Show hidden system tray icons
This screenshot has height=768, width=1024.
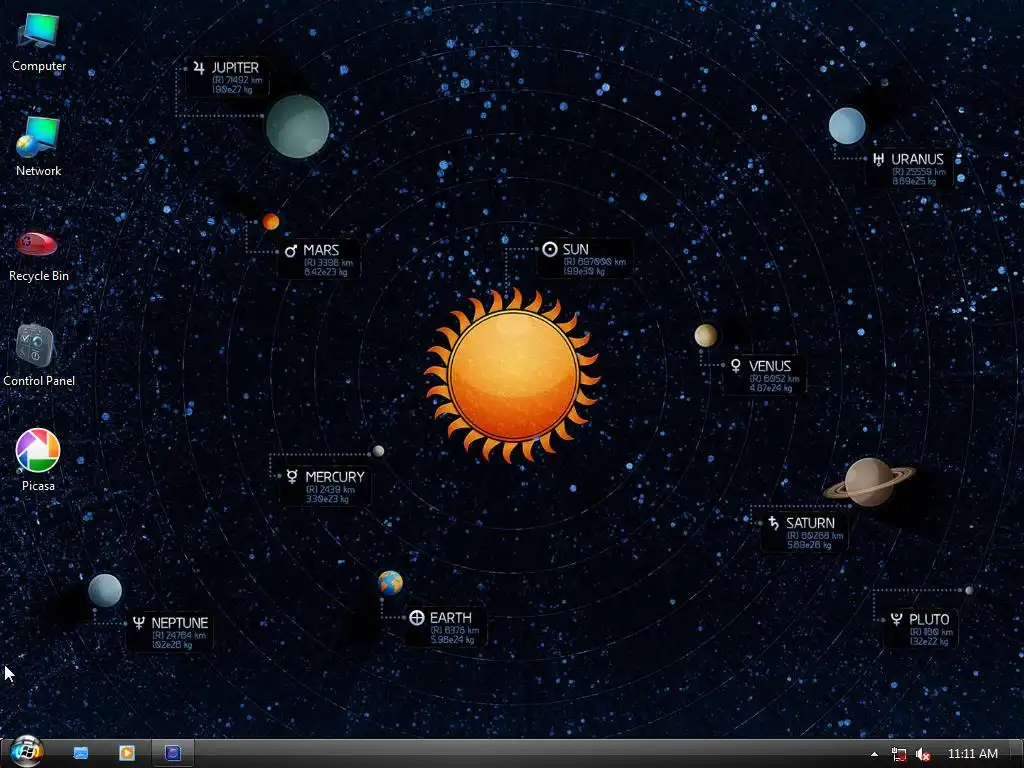pyautogui.click(x=874, y=754)
